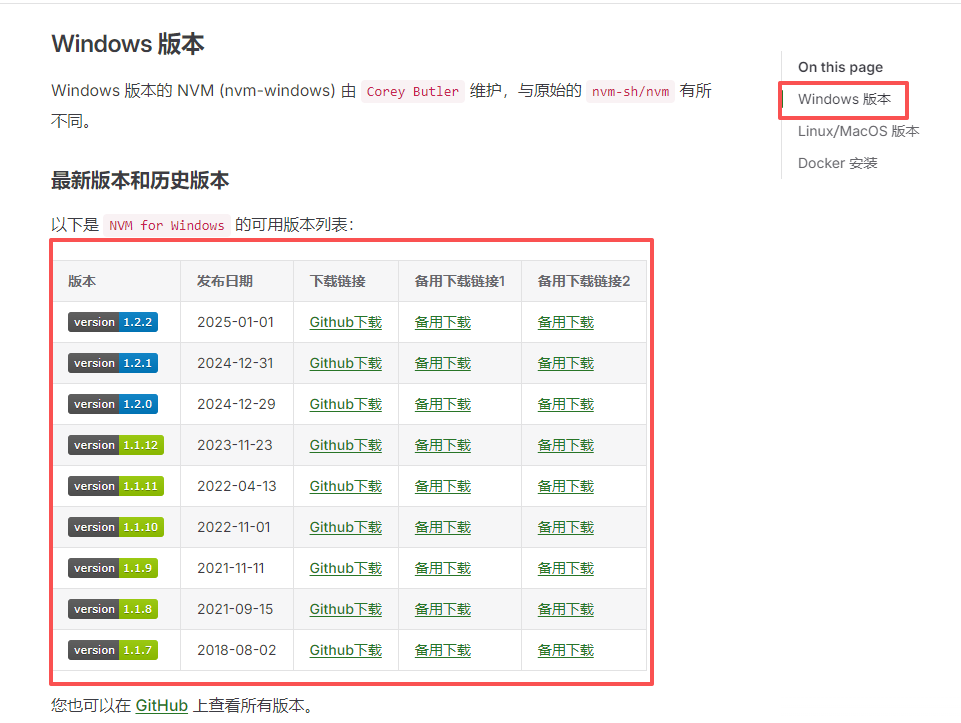This screenshot has width=961, height=723.
Task: Open Github下载 link for version 1.1.11
Action: point(346,486)
